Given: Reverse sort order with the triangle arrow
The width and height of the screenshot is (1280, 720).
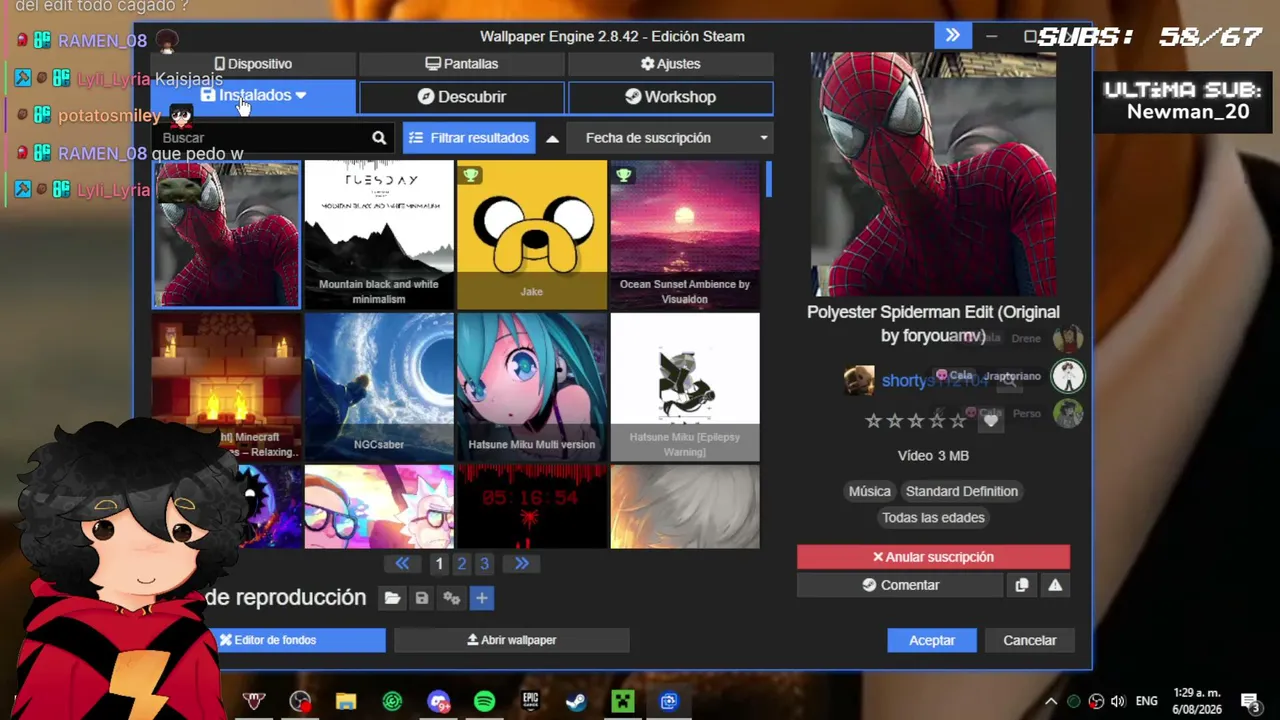Looking at the screenshot, I should click(x=552, y=138).
